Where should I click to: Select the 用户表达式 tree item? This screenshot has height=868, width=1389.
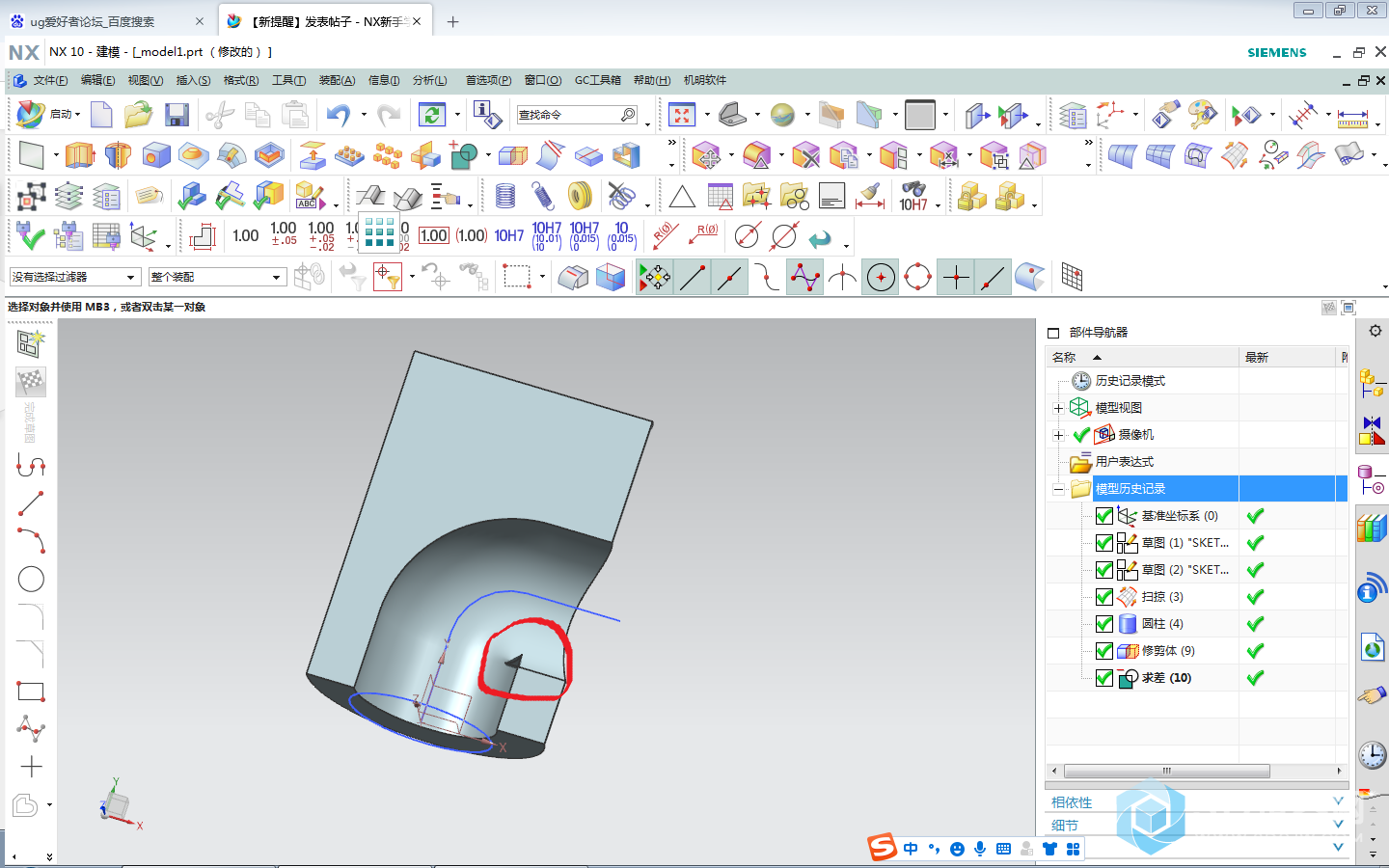[1124, 462]
